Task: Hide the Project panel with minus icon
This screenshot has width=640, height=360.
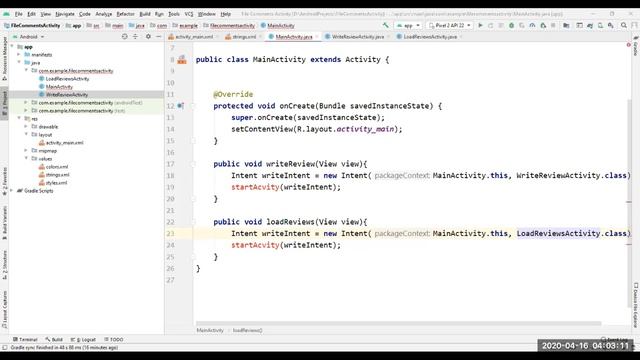Action: click(x=158, y=37)
